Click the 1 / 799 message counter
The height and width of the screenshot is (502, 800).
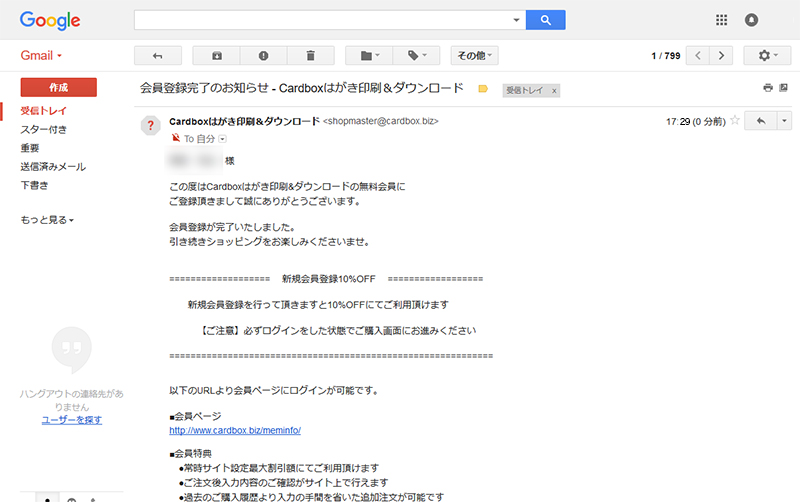[666, 56]
